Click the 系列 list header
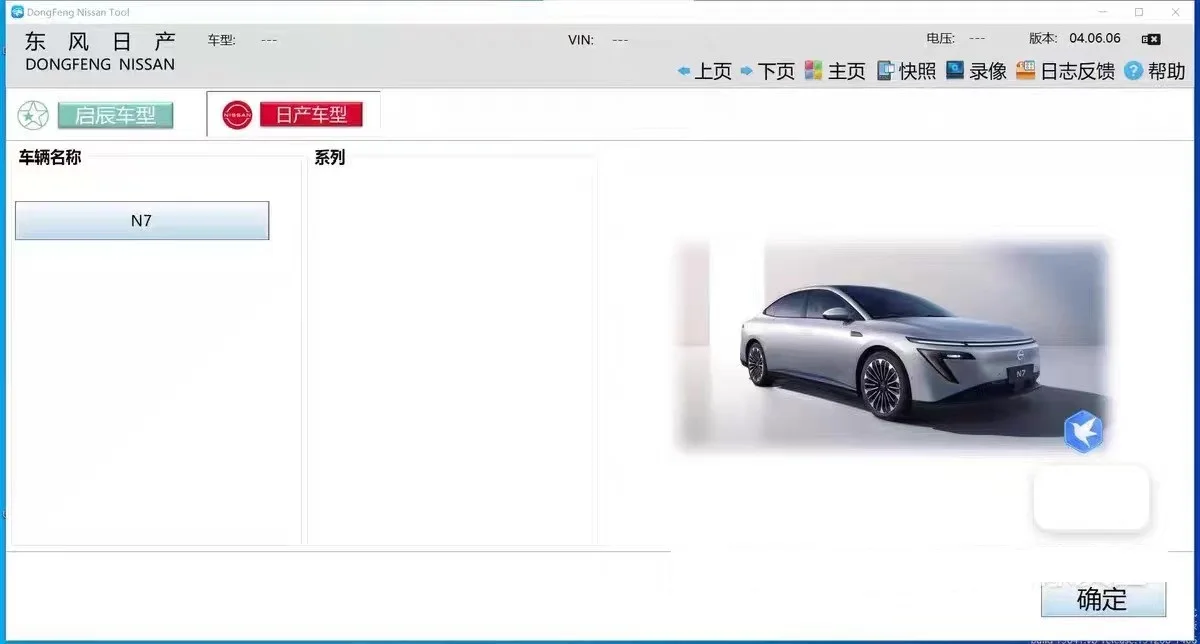The image size is (1200, 644). tap(329, 157)
